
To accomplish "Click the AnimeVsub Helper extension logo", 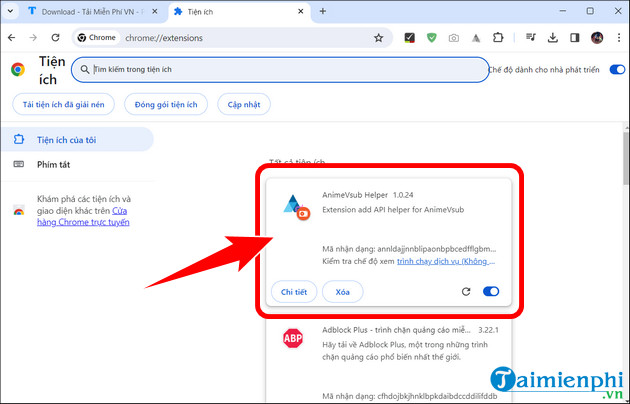I will click(293, 207).
